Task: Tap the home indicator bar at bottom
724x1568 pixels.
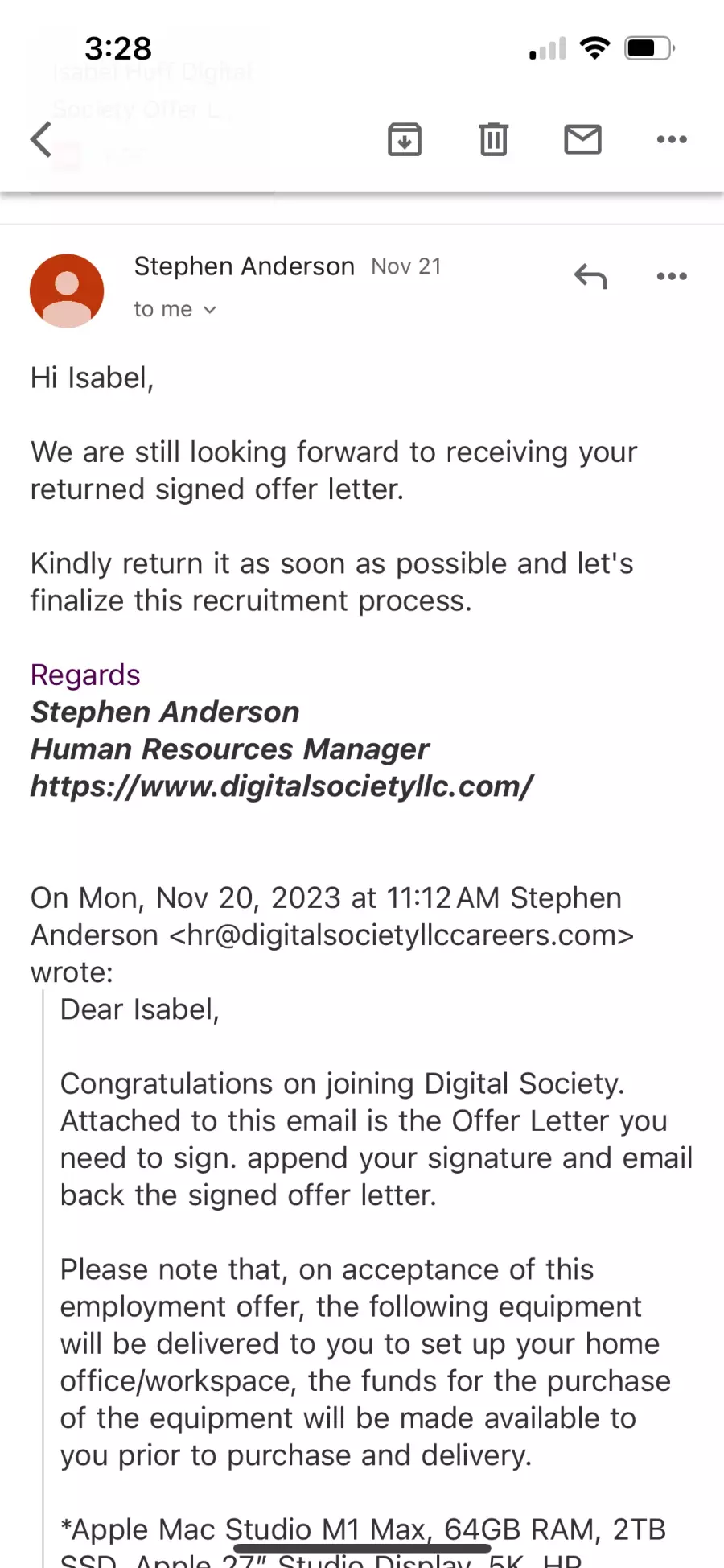Action: 362,1548
